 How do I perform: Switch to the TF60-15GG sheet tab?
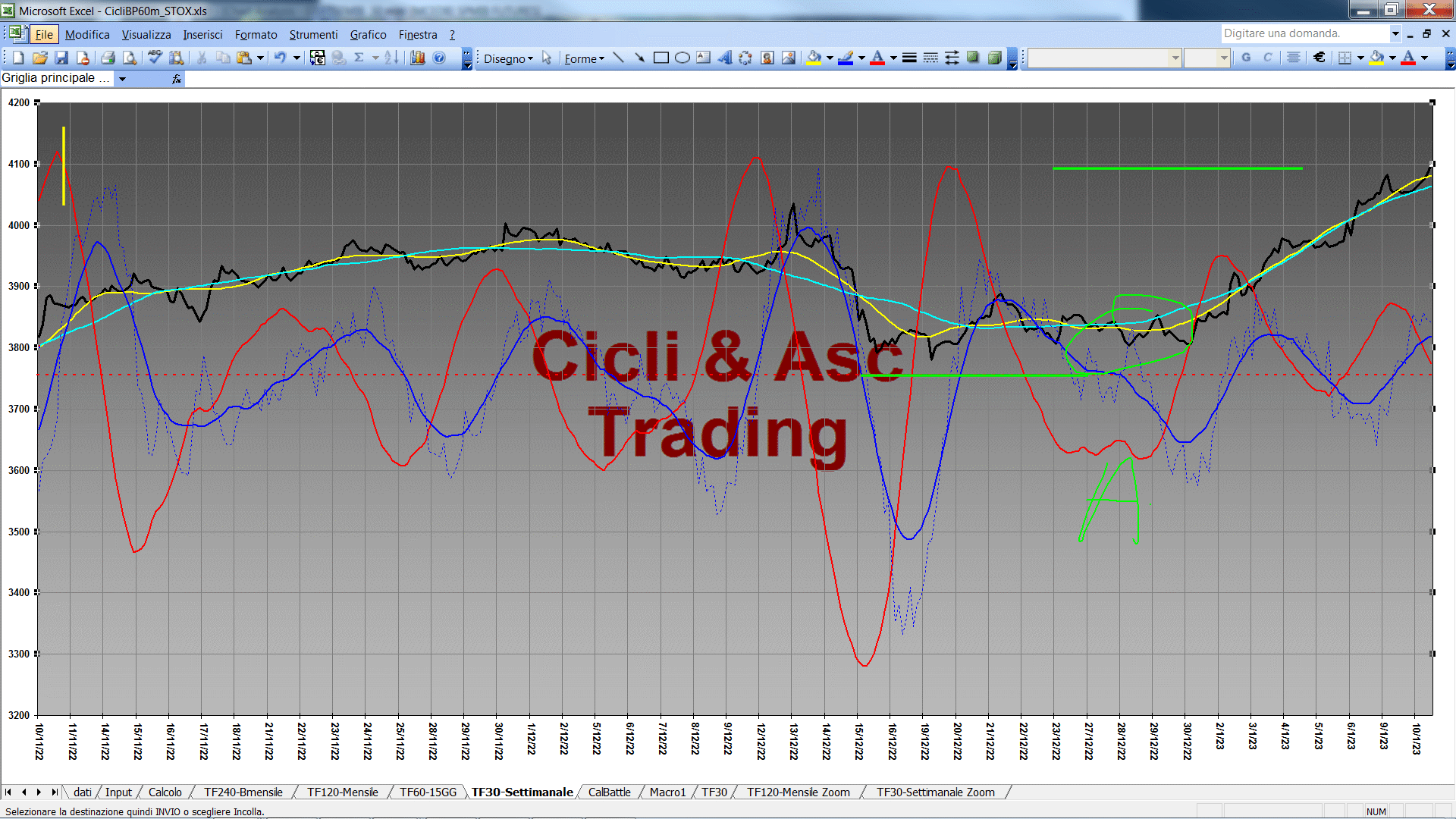[428, 792]
